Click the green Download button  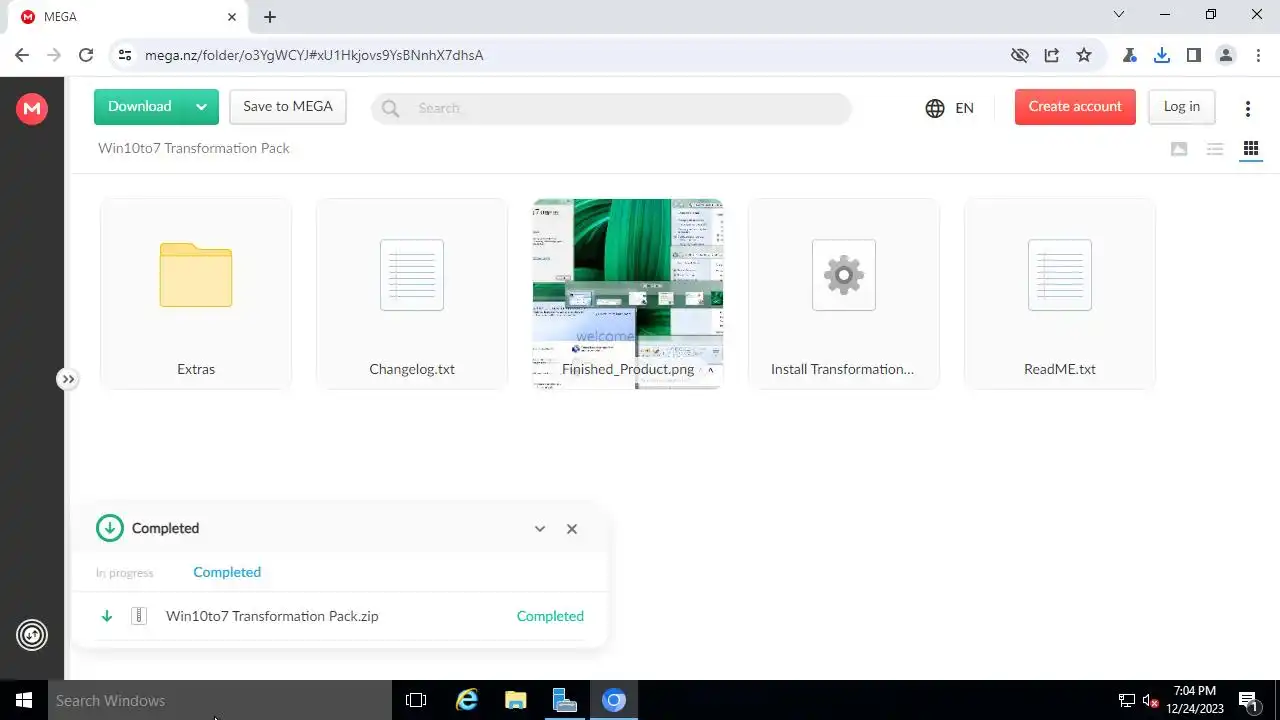pyautogui.click(x=139, y=107)
